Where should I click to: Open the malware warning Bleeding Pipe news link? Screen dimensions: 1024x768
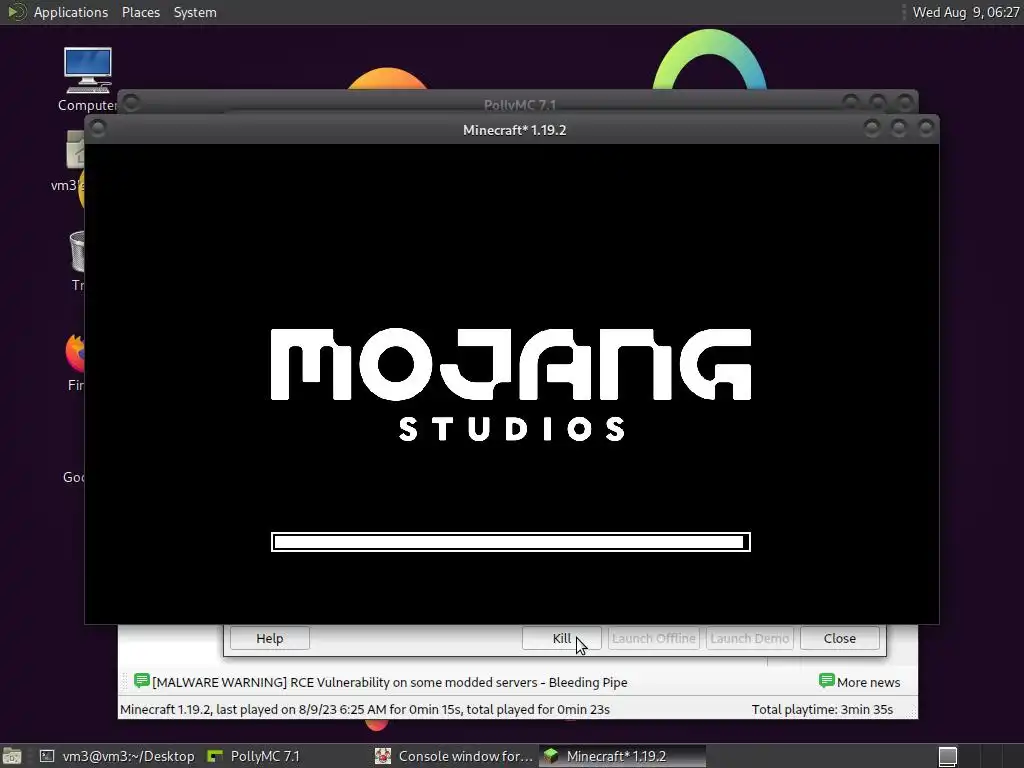tap(389, 682)
